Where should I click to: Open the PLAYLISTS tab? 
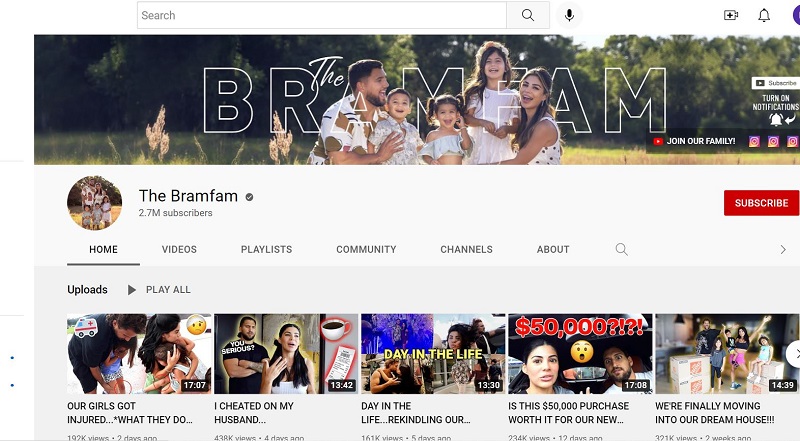pyautogui.click(x=266, y=250)
